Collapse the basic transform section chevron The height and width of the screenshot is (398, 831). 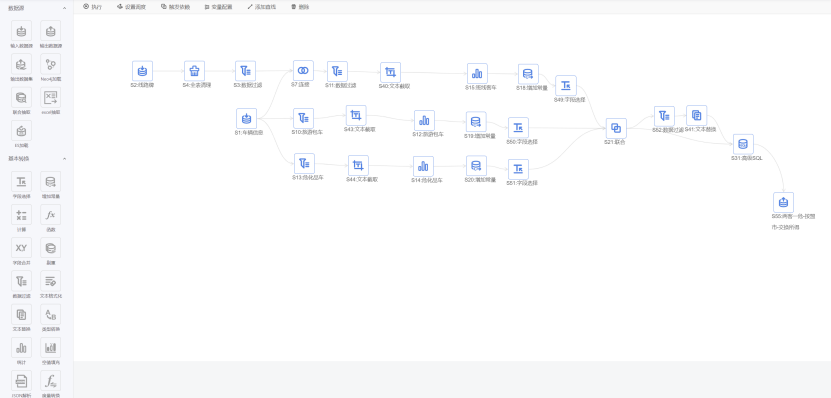[x=64, y=158]
